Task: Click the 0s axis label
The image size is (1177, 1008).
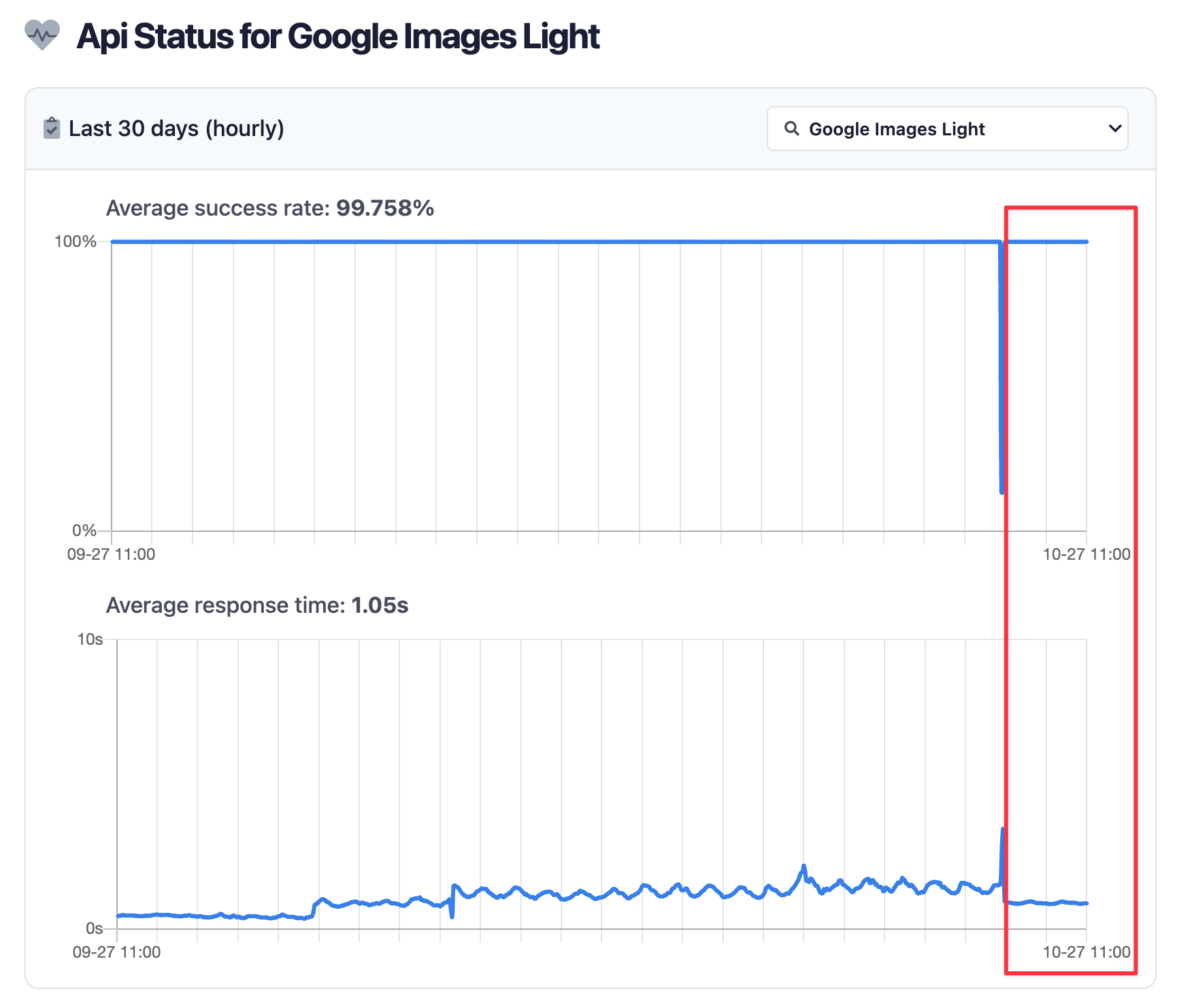Action: tap(95, 928)
